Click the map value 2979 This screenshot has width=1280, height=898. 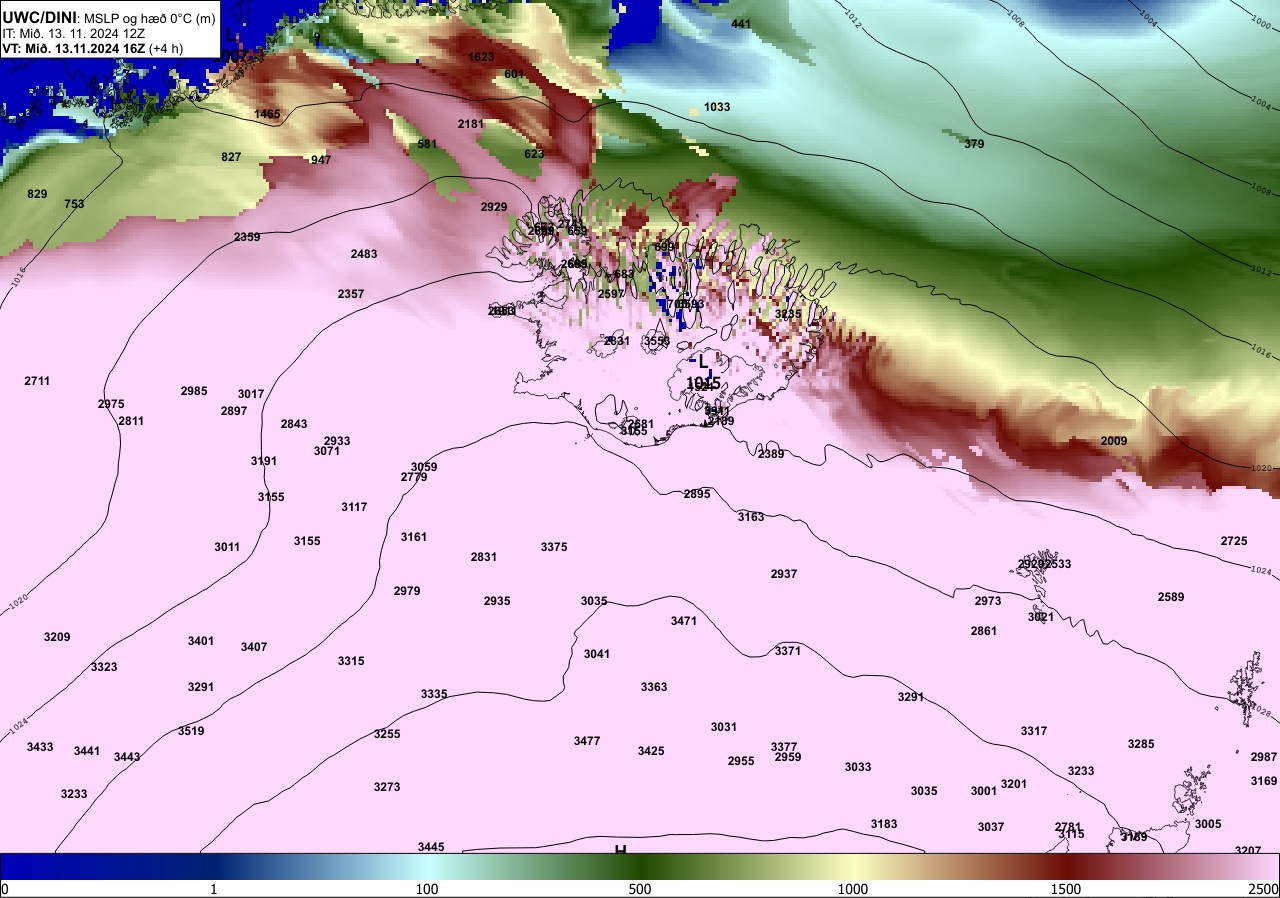[407, 591]
